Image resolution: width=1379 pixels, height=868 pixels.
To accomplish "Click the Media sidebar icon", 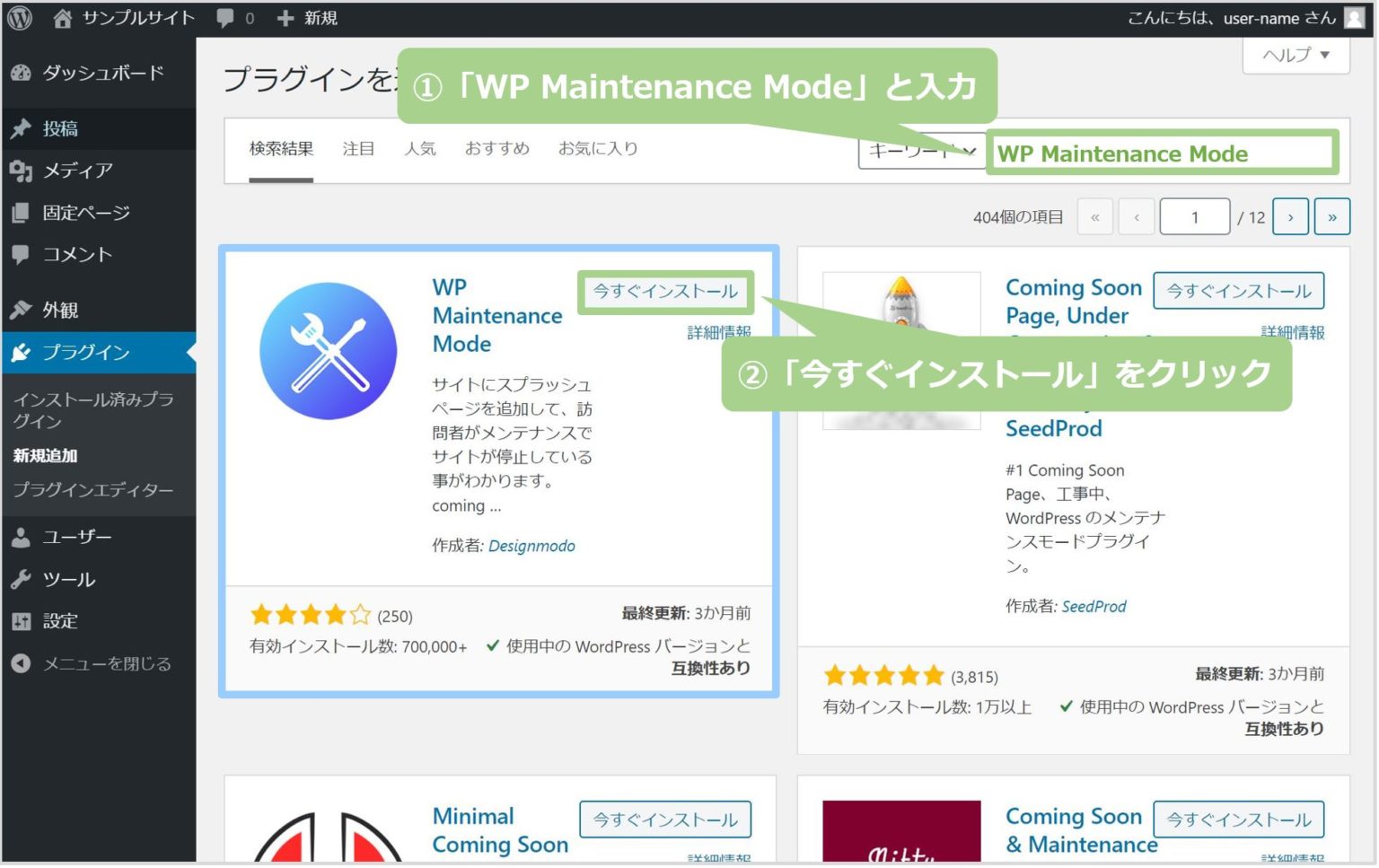I will (20, 171).
